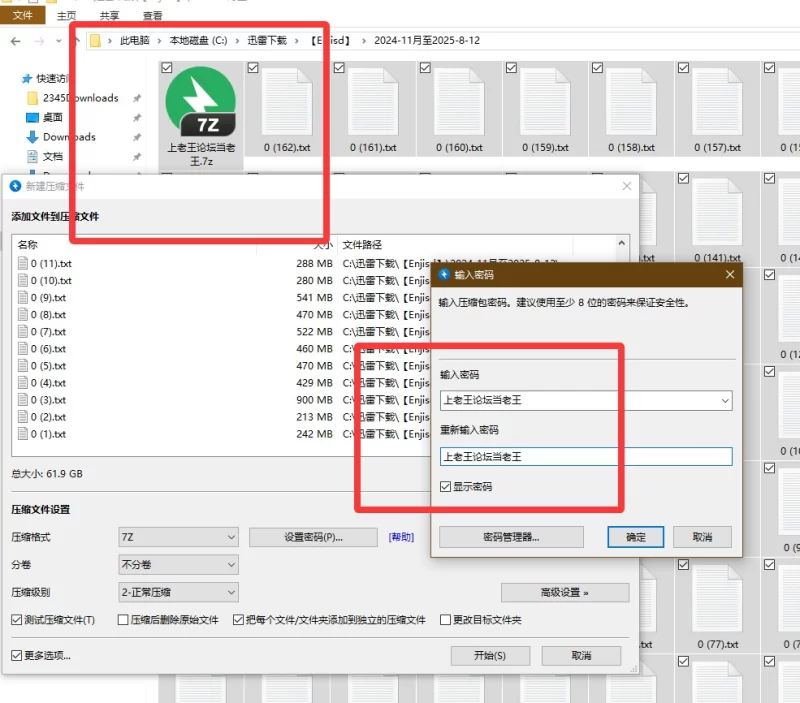800x703 pixels.
Task: Uncheck the 7z archive selection checkbox
Action: [x=167, y=68]
